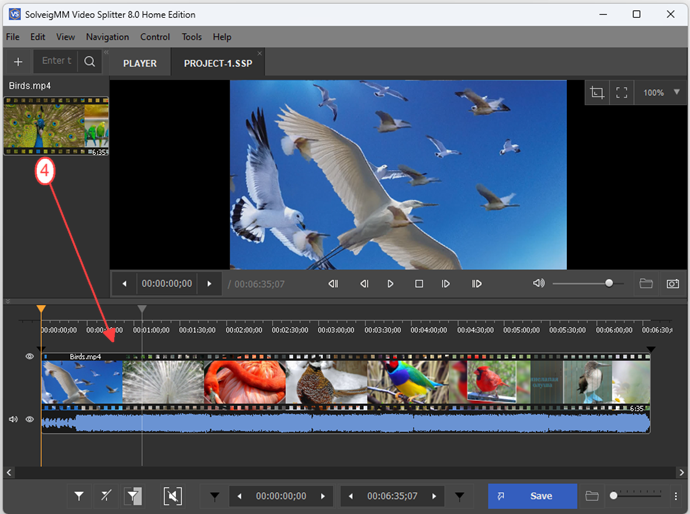Increase the fragment start time 00:00:00;00
The image size is (690, 514).
tap(323, 496)
